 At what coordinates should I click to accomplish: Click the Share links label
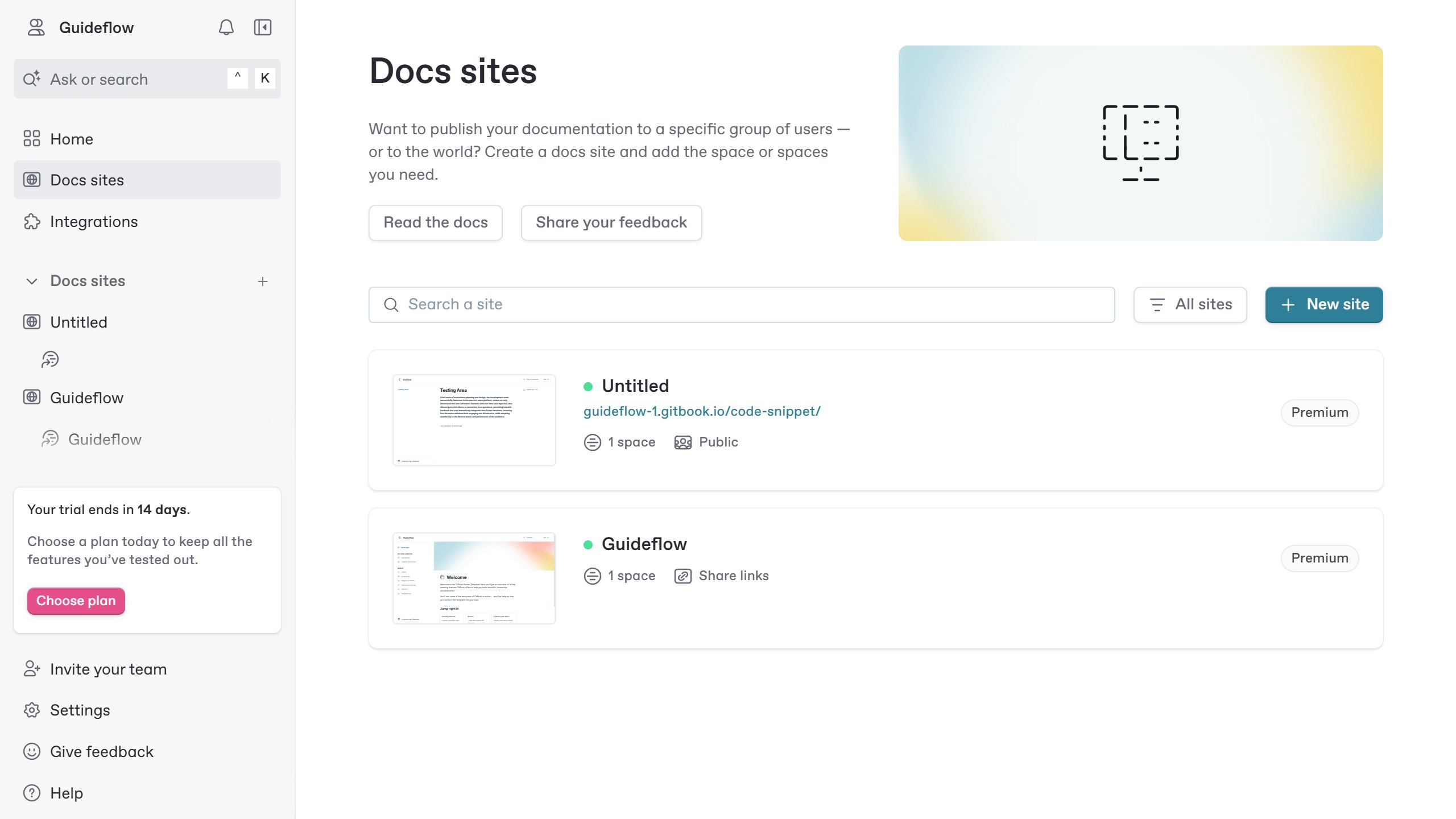(734, 576)
